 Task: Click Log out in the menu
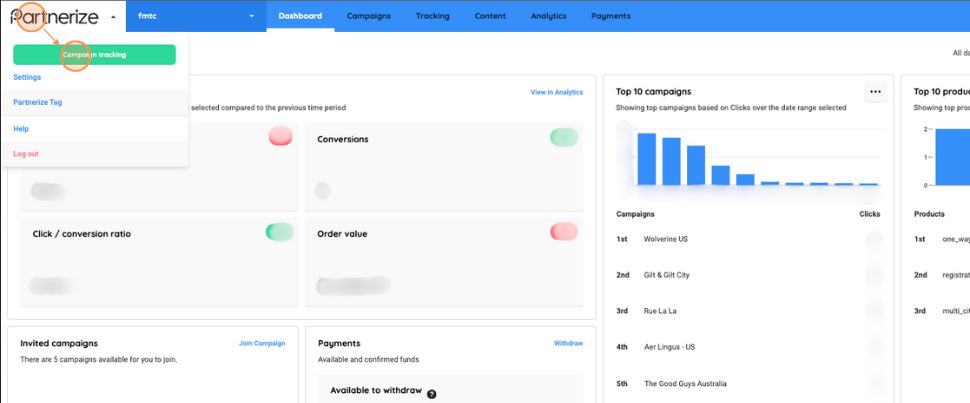tap(26, 153)
